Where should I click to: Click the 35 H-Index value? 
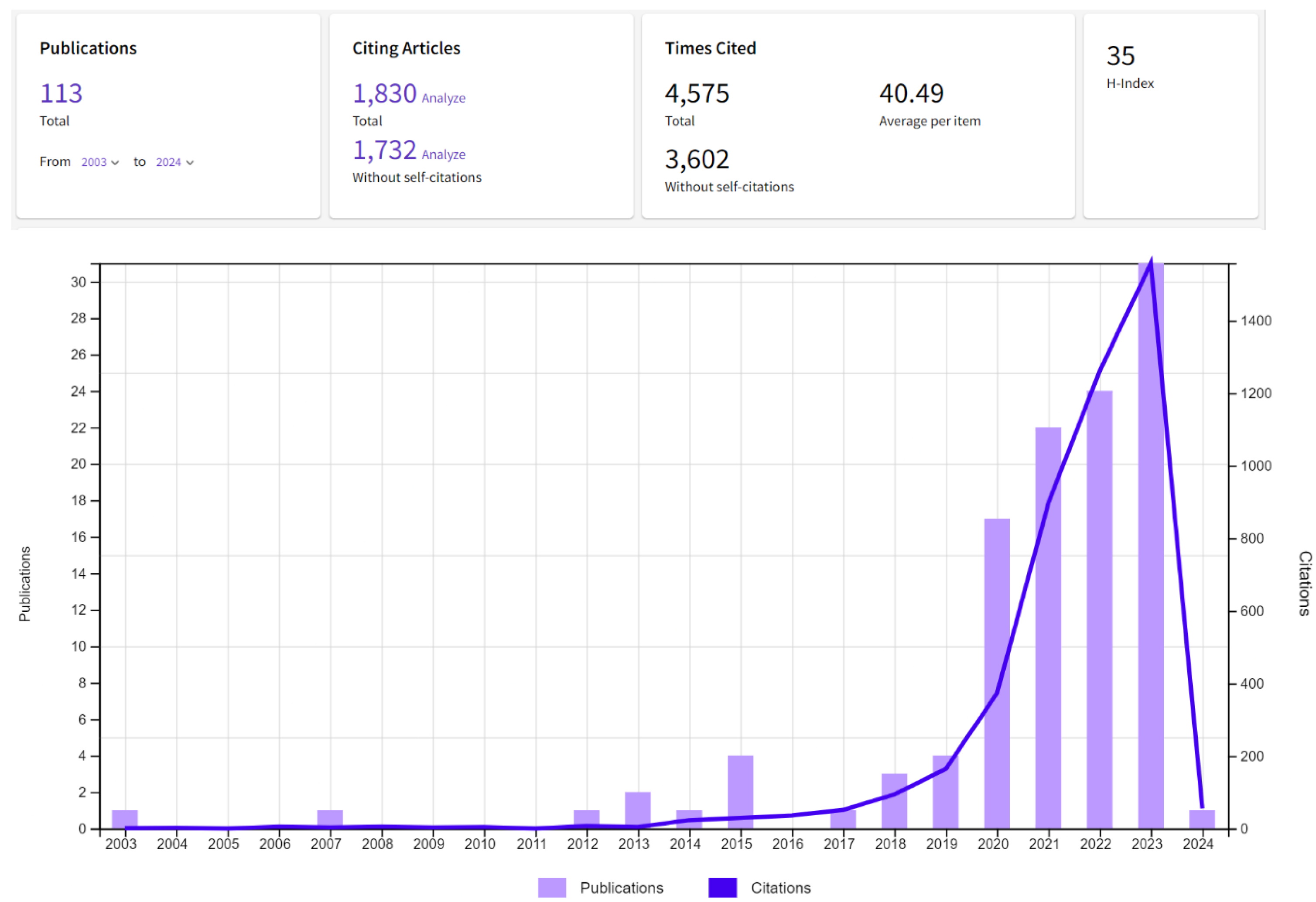1121,56
